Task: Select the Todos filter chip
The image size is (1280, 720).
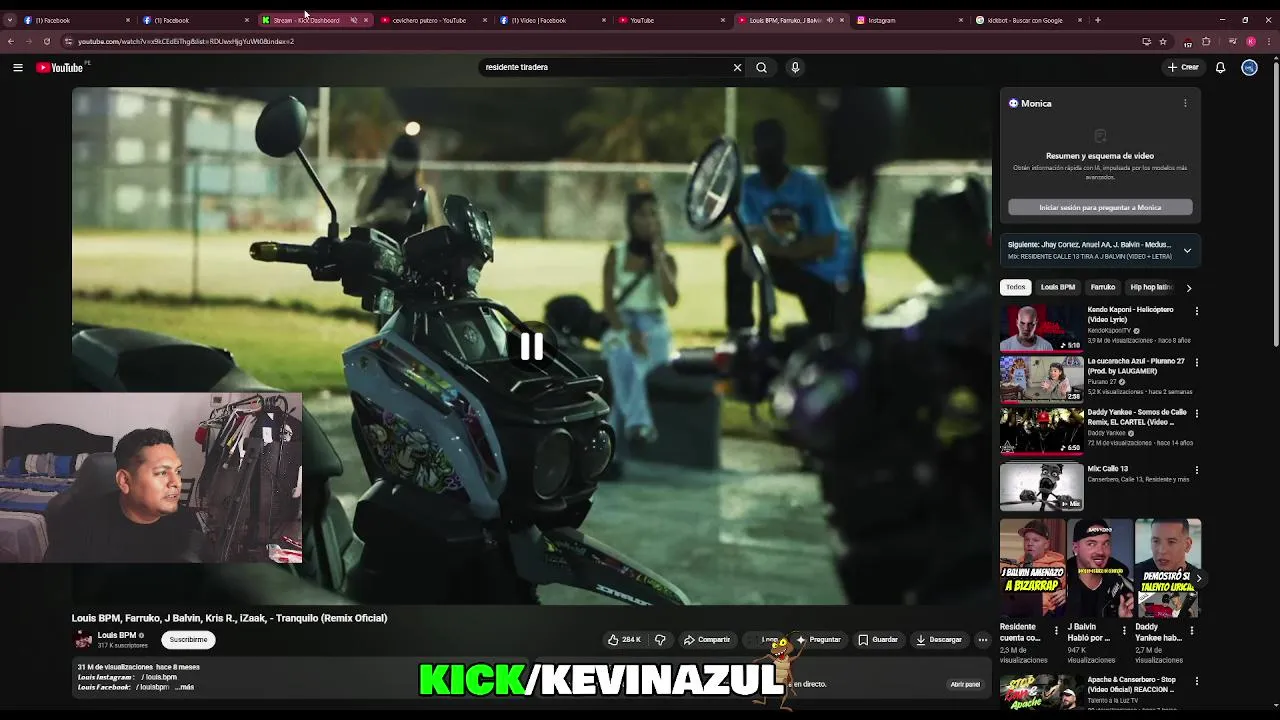Action: click(1015, 287)
